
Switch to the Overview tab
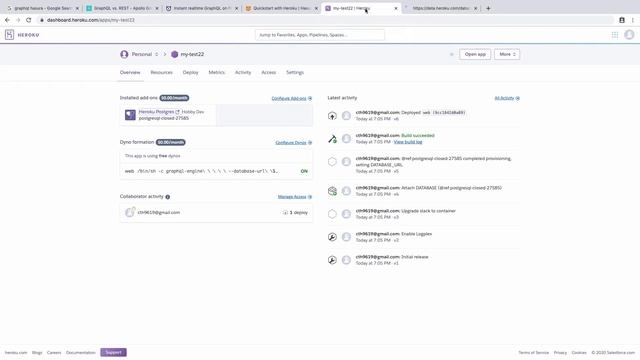[130, 72]
